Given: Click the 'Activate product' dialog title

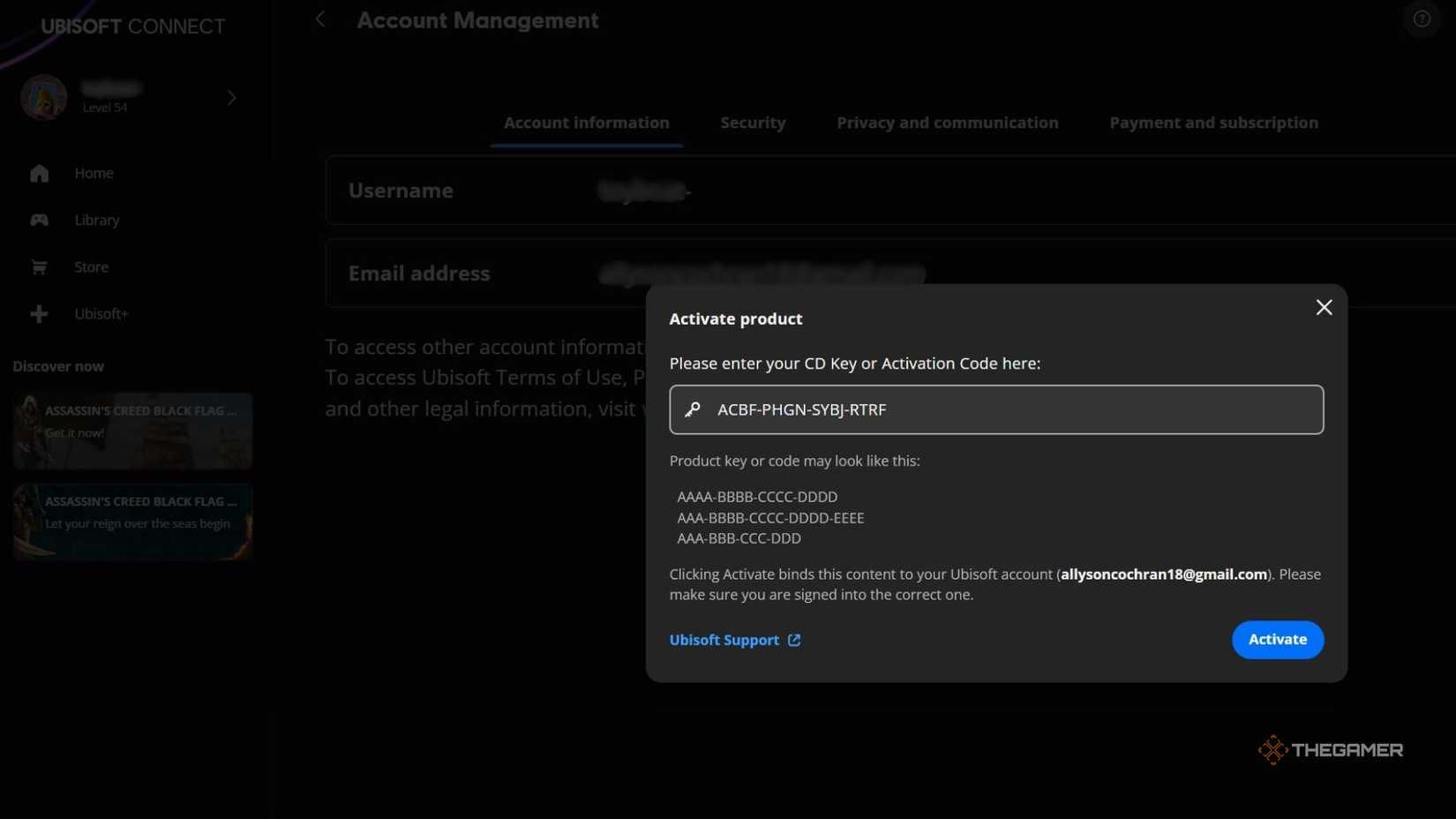Looking at the screenshot, I should 735,319.
